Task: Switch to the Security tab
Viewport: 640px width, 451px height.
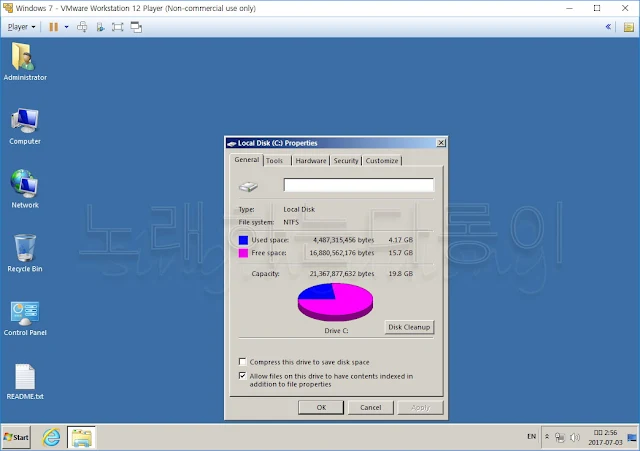Action: 346,161
